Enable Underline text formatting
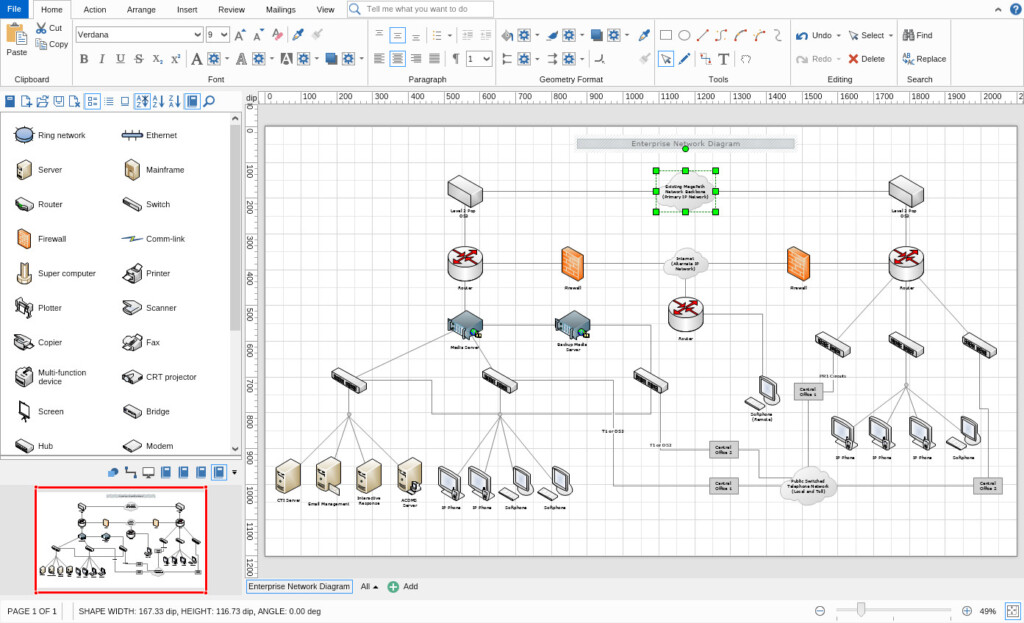This screenshot has width=1024, height=623. tap(120, 59)
